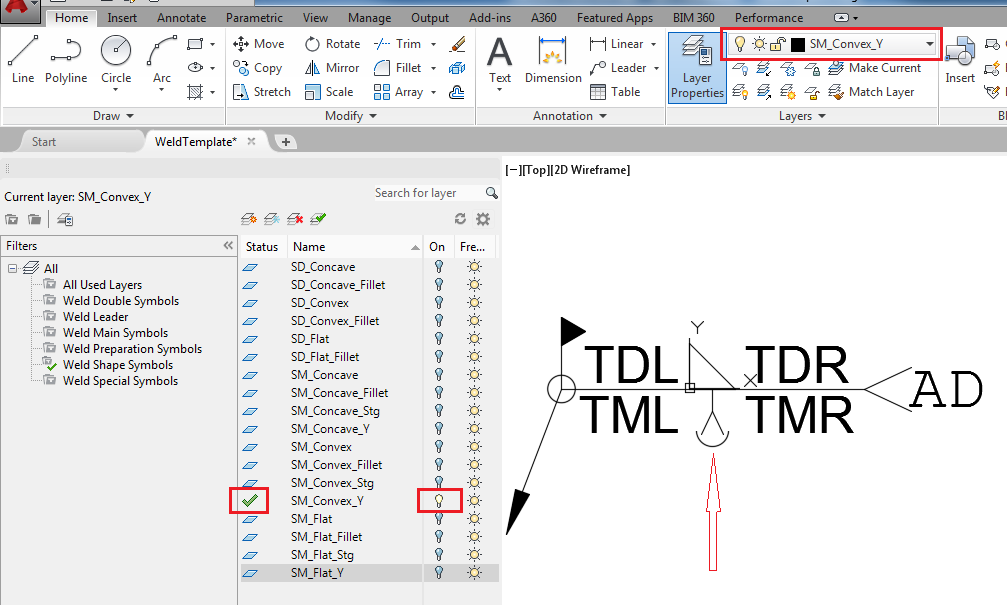Expand the Layers panel dropdown
This screenshot has height=605, width=1007.
point(822,116)
